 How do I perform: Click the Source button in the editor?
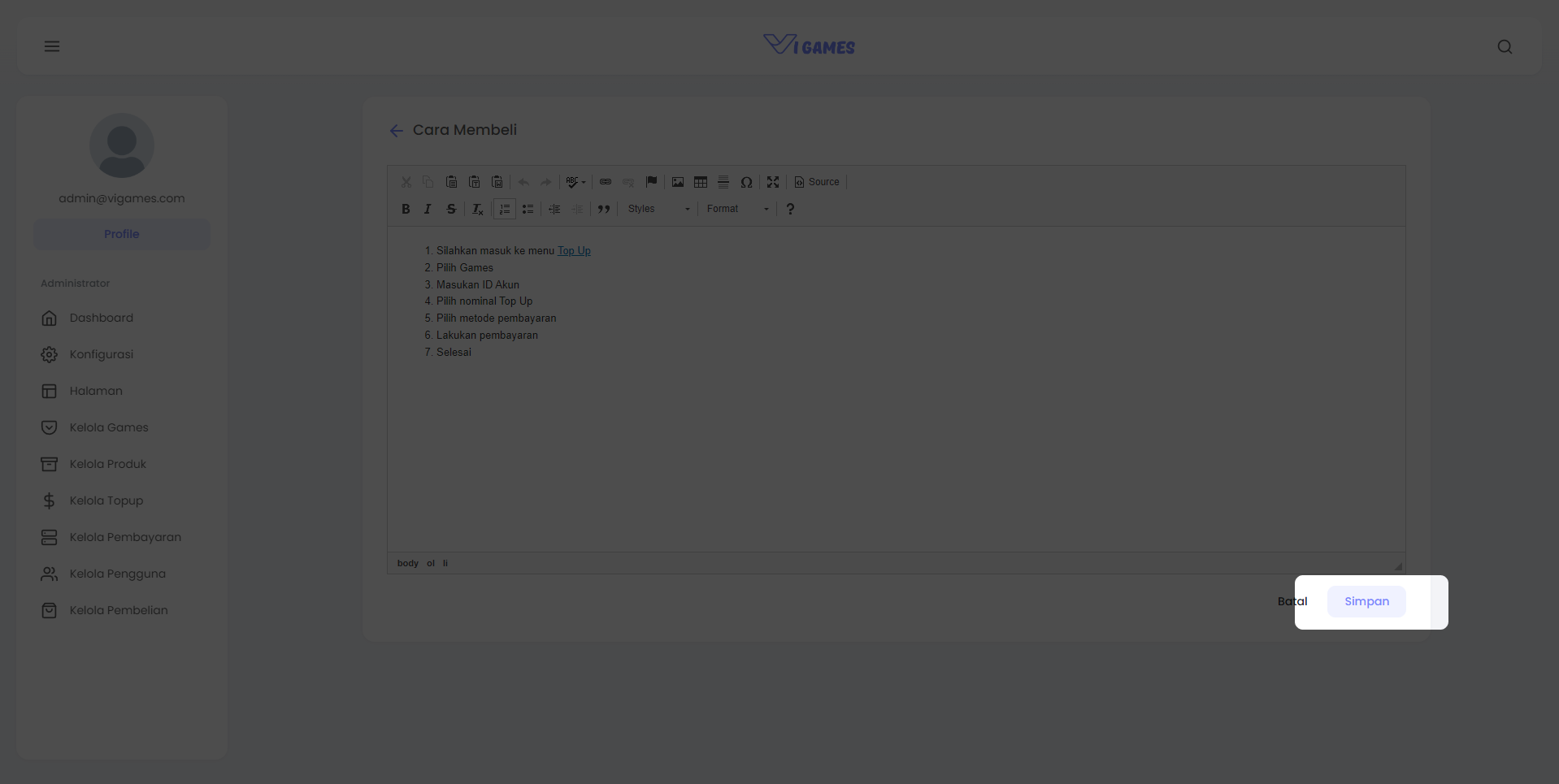coord(817,182)
